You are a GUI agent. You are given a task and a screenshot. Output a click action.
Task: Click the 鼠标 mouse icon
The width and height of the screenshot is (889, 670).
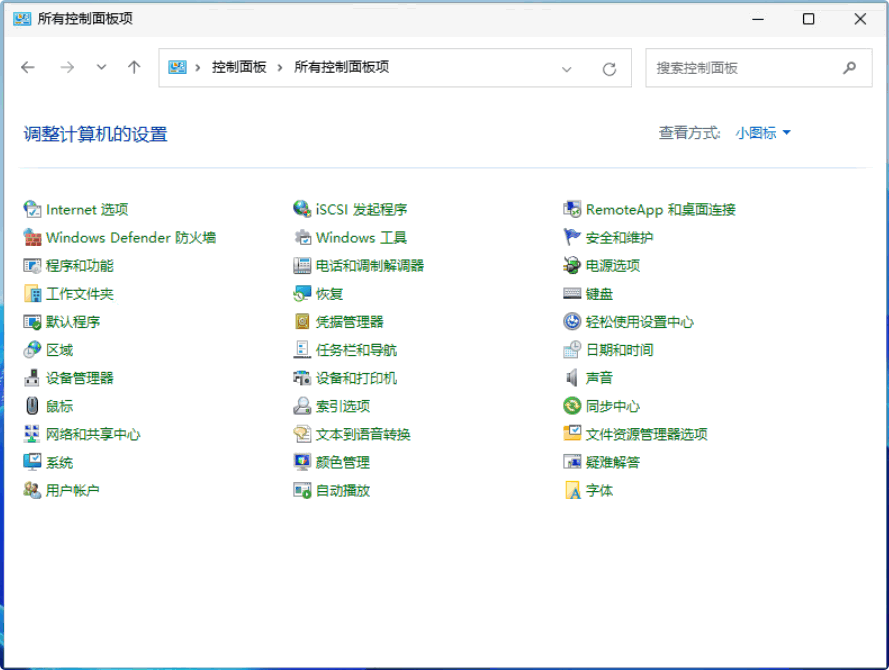(32, 406)
